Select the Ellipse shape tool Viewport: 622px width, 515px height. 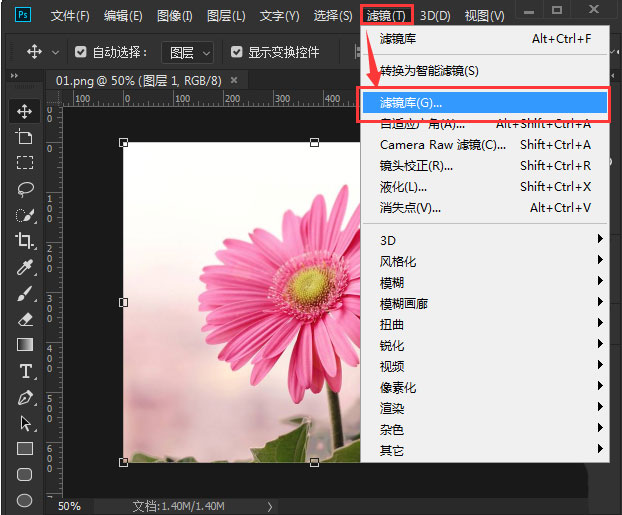(25, 500)
